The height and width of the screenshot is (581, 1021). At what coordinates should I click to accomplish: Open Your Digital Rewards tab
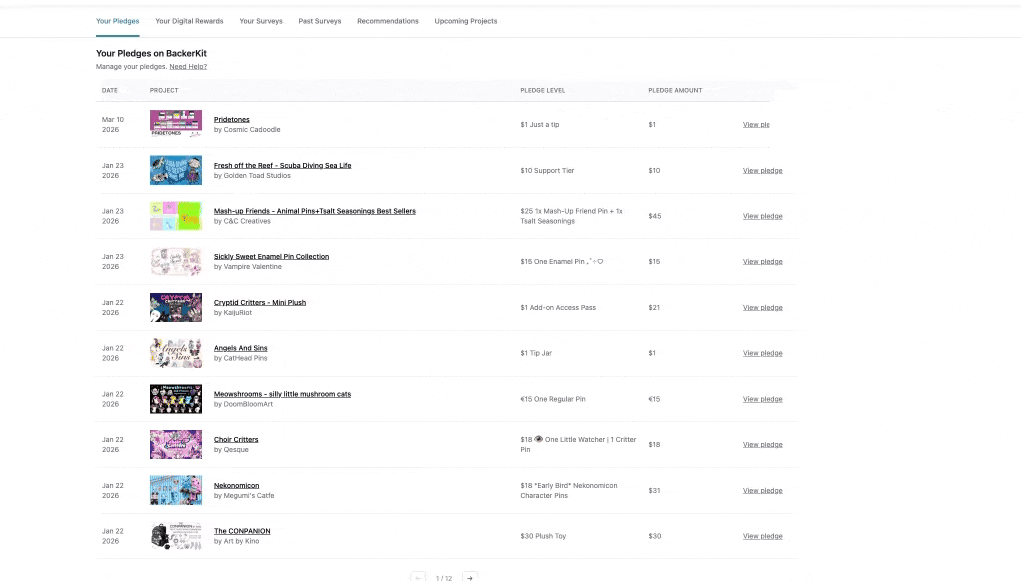[189, 21]
